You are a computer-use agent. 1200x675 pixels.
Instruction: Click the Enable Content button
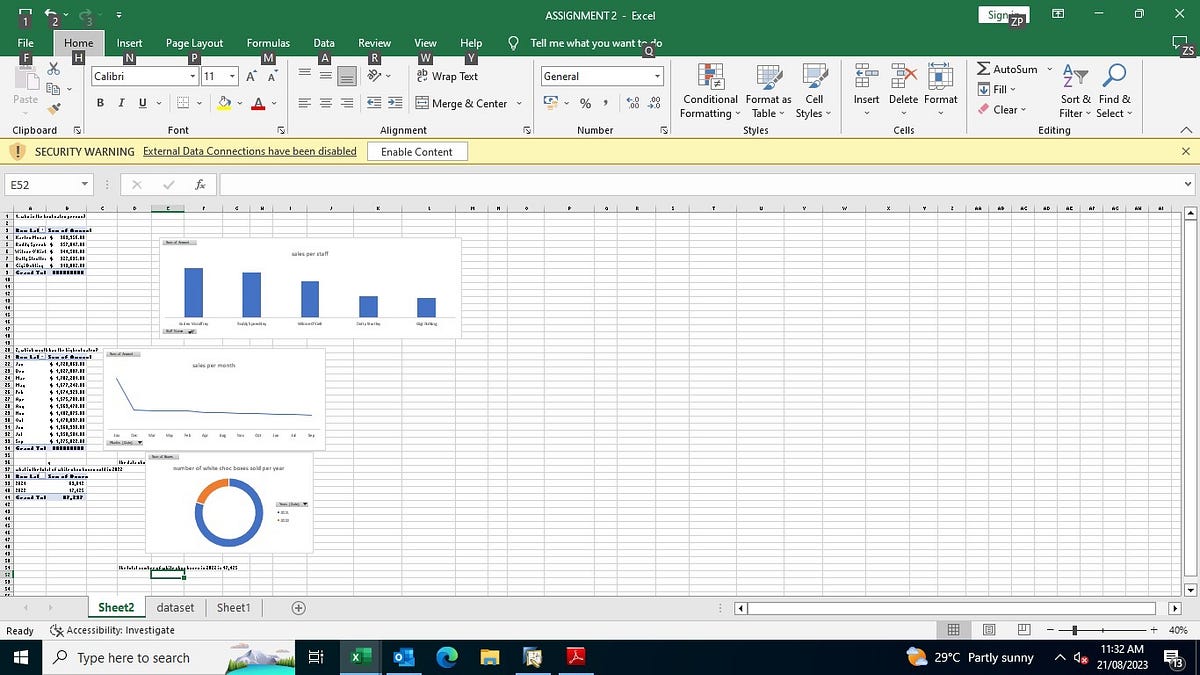[x=417, y=151]
